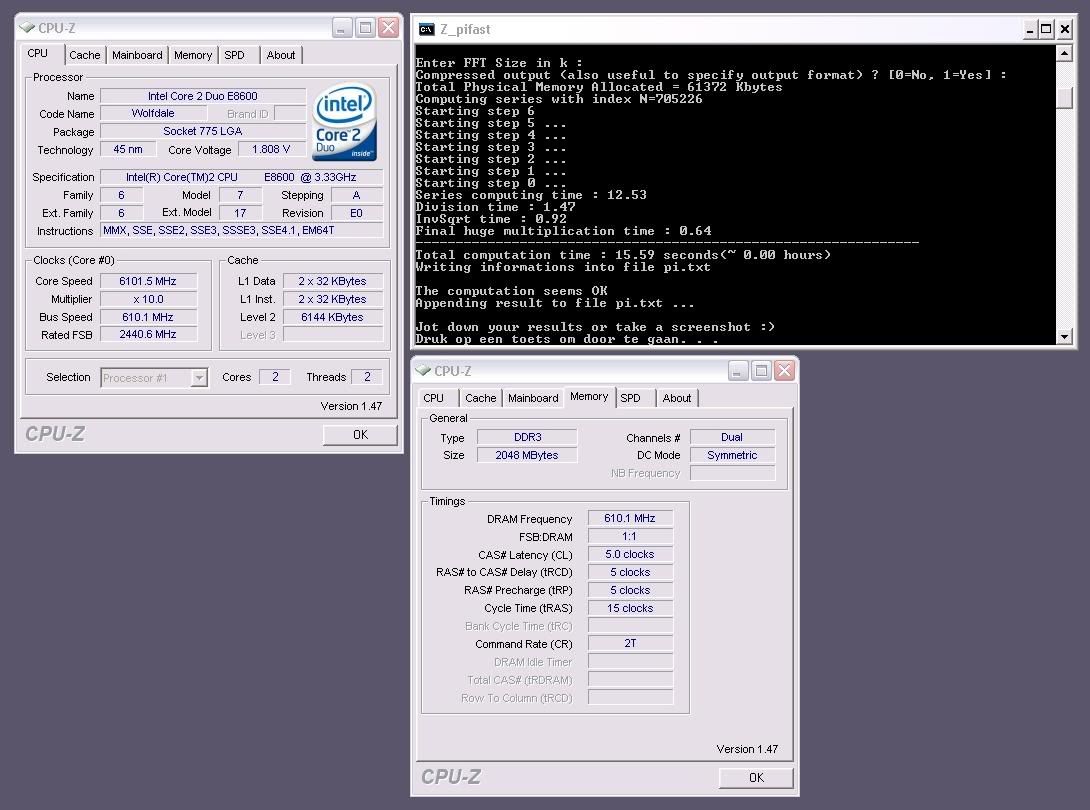Viewport: 1090px width, 810px height.
Task: Click the x 10.0 multiplier value
Action: pos(148,299)
